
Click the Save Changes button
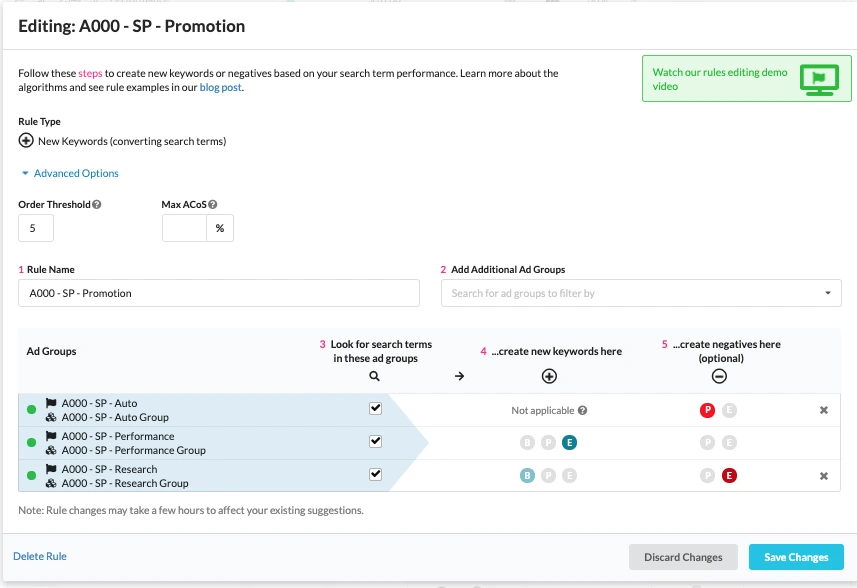796,557
